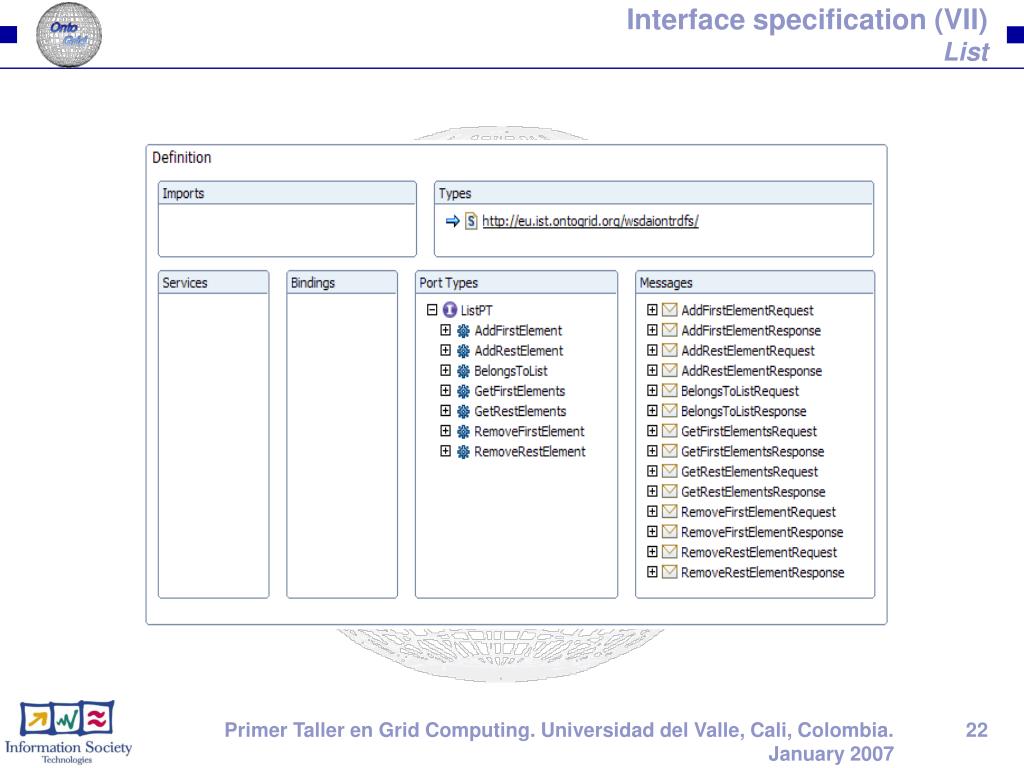This screenshot has width=1024, height=768.
Task: Click the blue arrow icon in Types
Action: 453,221
